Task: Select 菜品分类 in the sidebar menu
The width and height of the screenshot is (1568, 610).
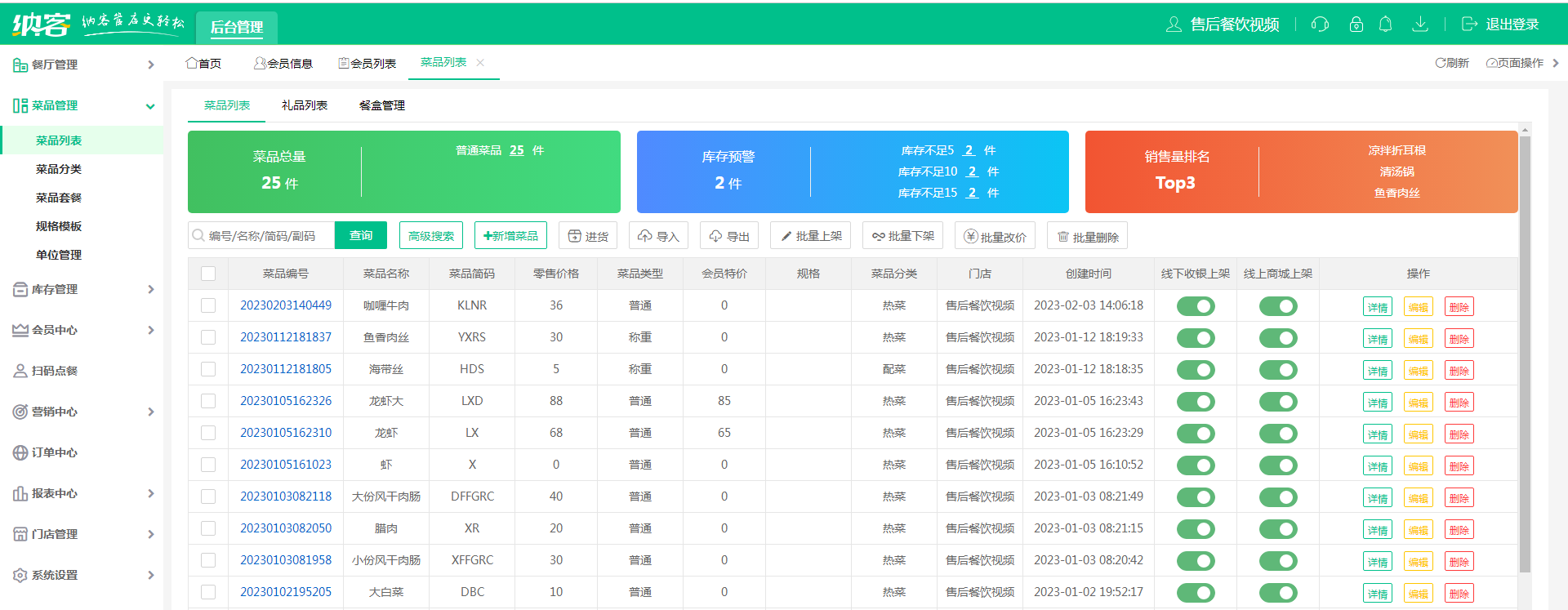Action: point(59,169)
